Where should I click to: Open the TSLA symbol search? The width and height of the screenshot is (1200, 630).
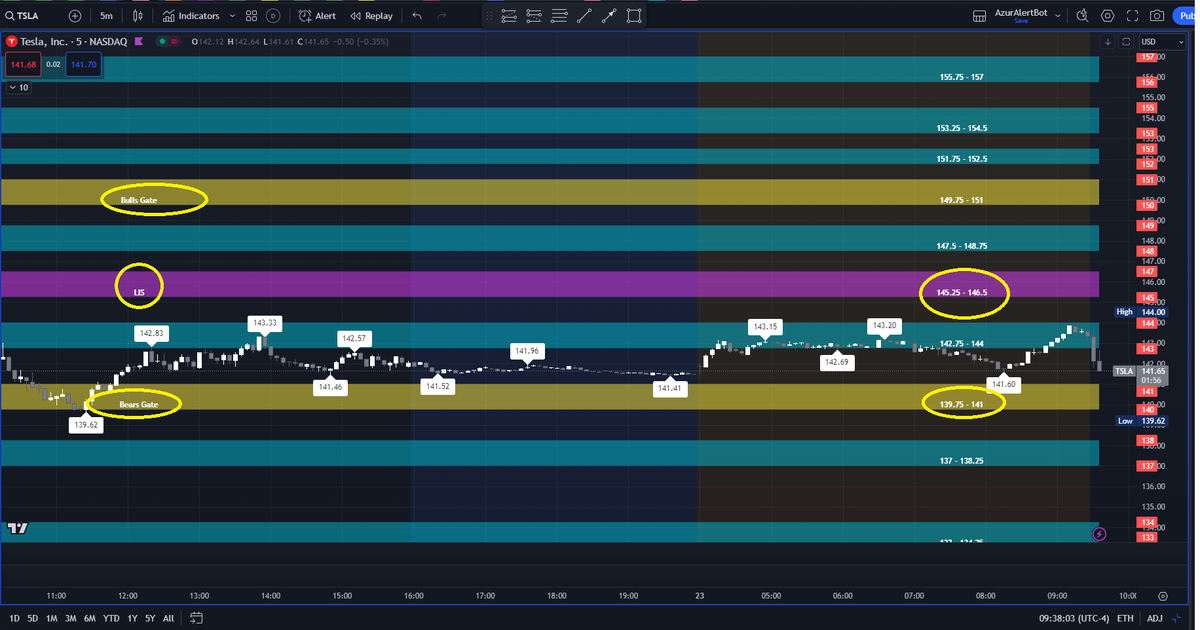coord(22,16)
